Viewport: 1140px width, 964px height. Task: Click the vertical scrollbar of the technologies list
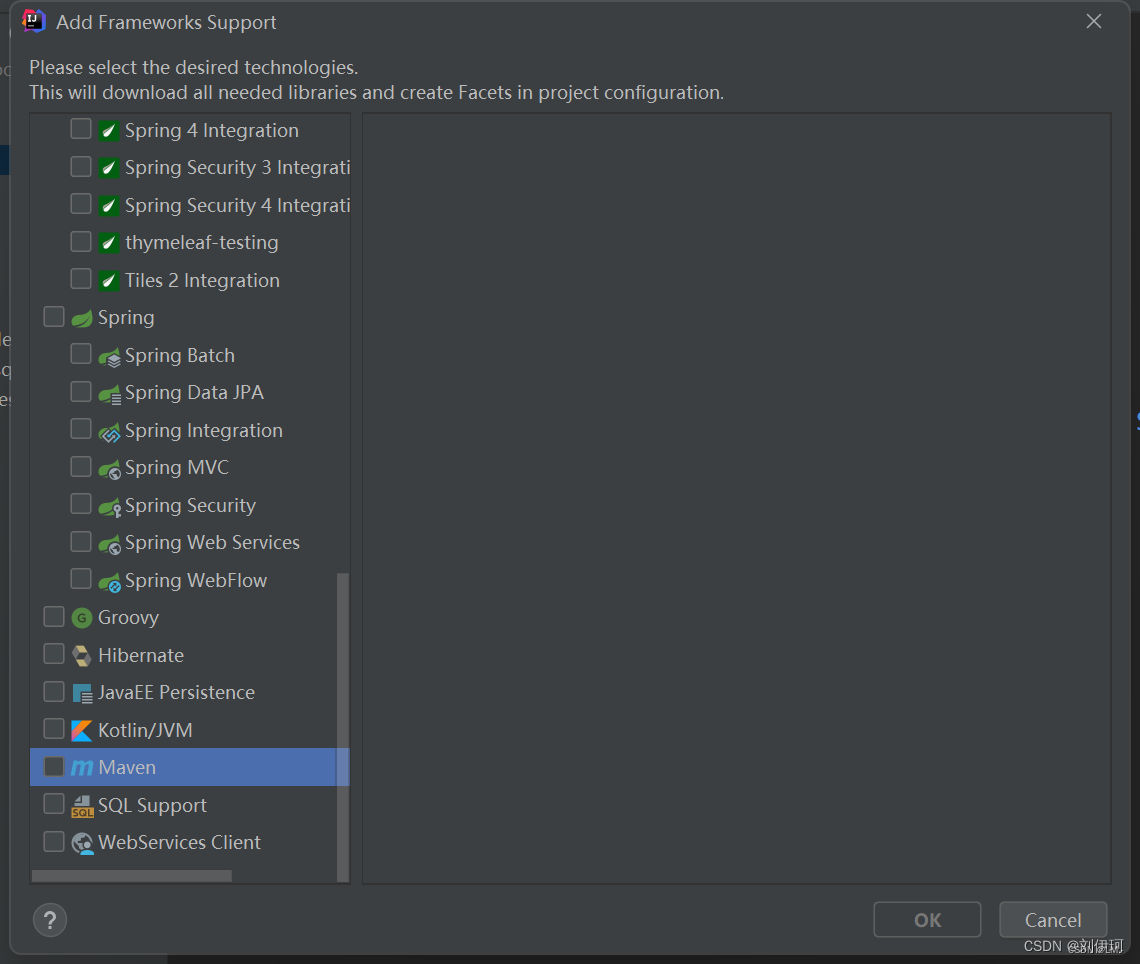pyautogui.click(x=343, y=727)
